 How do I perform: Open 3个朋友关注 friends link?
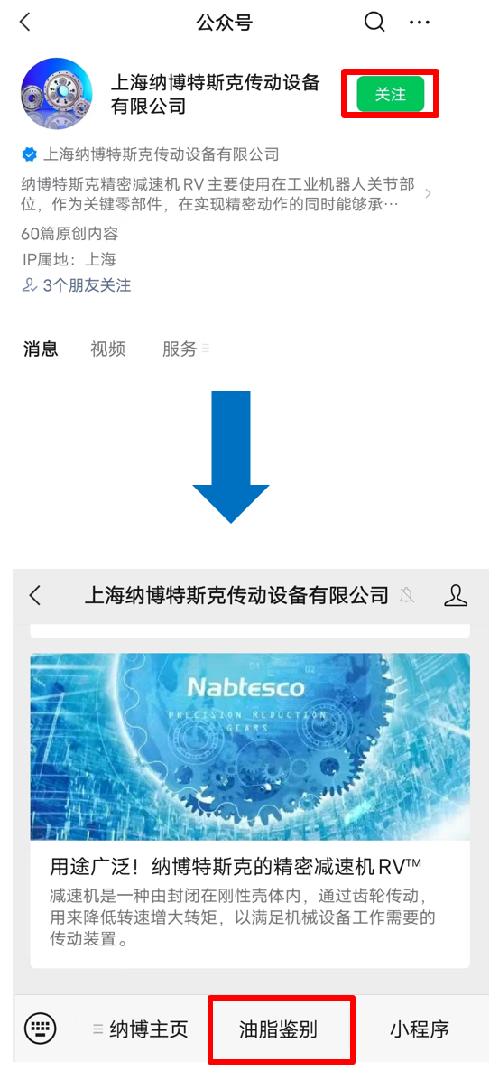(x=77, y=285)
